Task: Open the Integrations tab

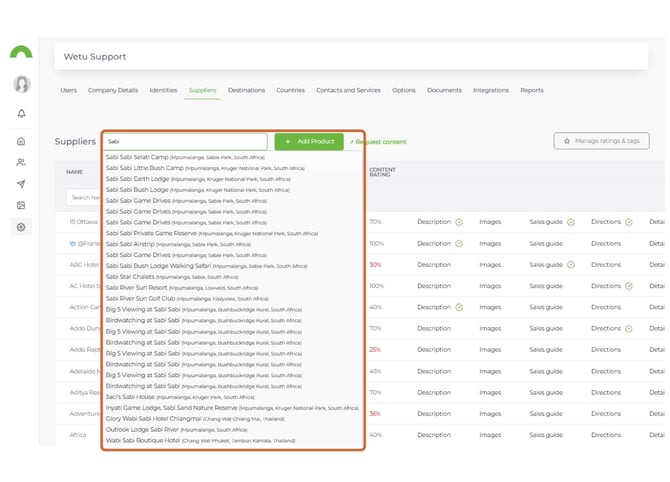Action: pos(491,90)
